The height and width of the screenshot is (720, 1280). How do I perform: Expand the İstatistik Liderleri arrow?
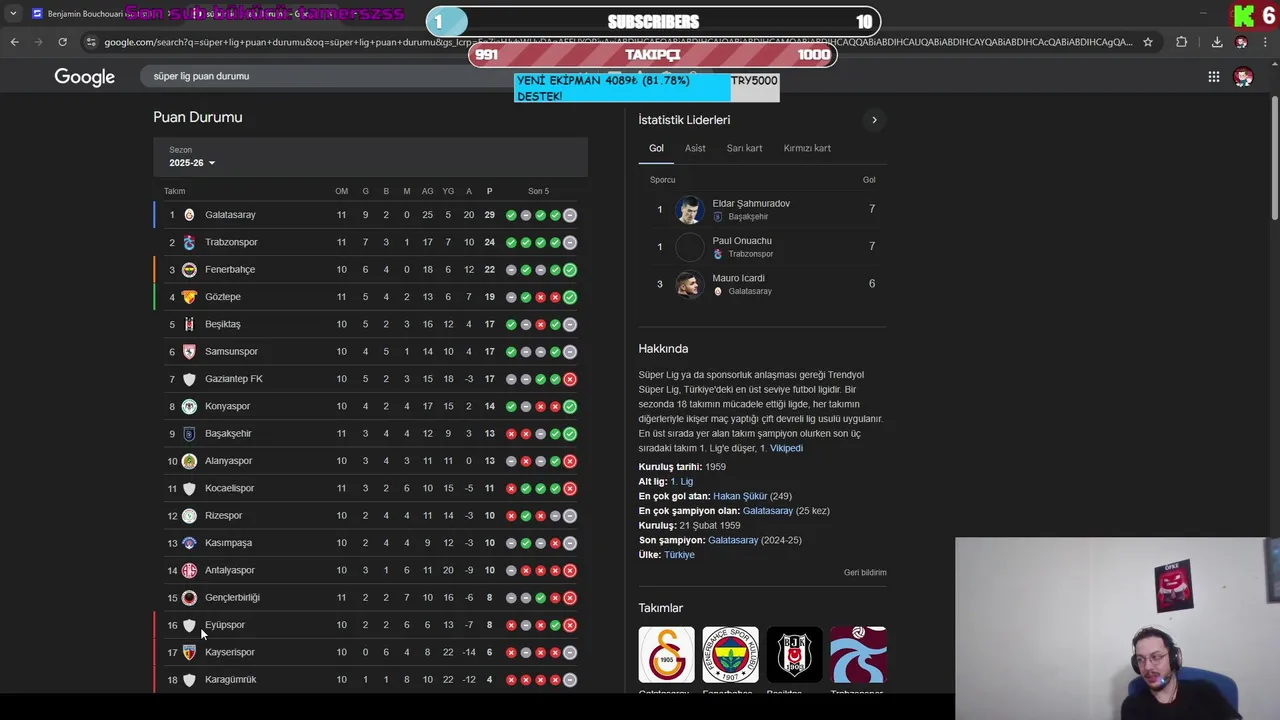[874, 120]
